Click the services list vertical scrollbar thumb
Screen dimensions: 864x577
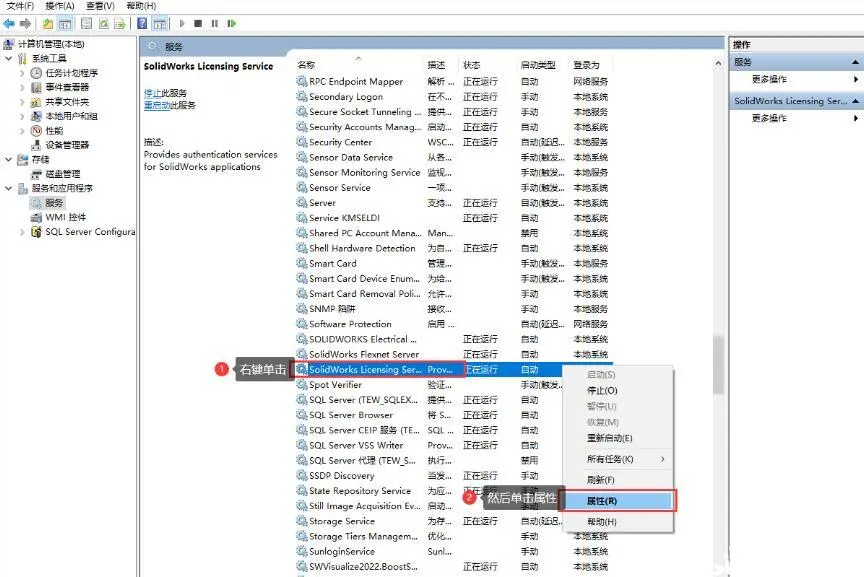(x=718, y=365)
